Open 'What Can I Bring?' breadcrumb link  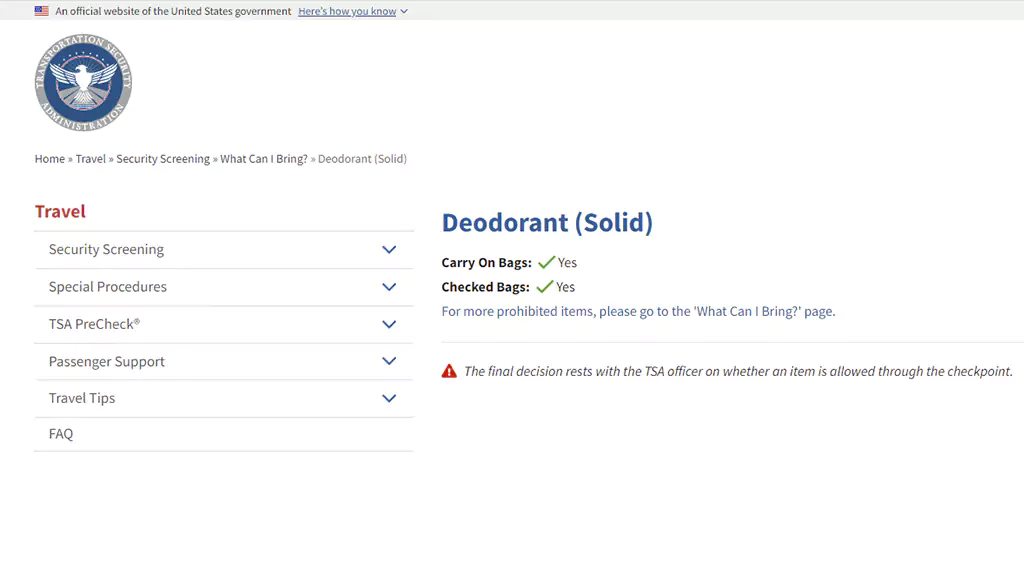pos(264,159)
